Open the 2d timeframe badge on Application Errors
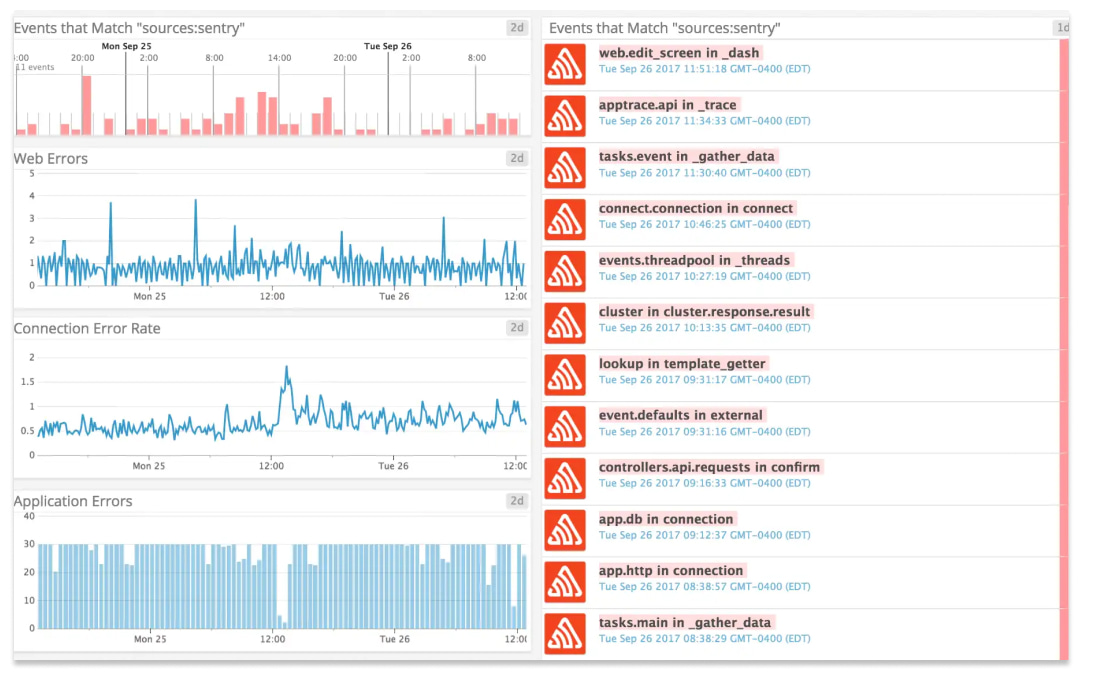The height and width of the screenshot is (680, 1094). point(516,501)
